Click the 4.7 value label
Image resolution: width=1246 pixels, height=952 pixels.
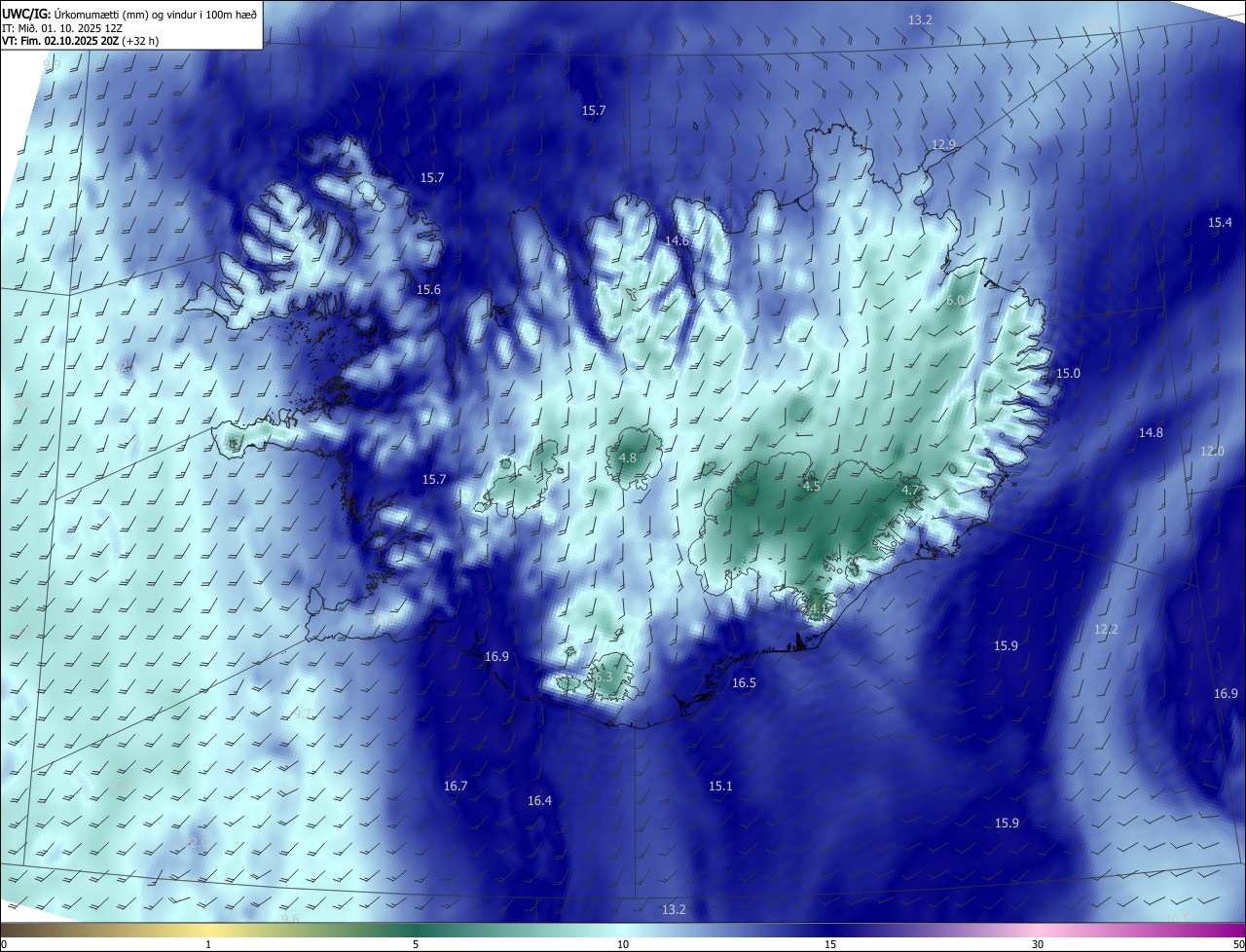click(911, 490)
